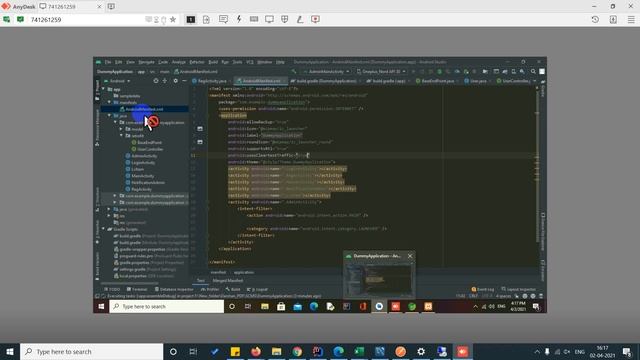
Task: Open the Android project view dropdown
Action: pos(118,81)
